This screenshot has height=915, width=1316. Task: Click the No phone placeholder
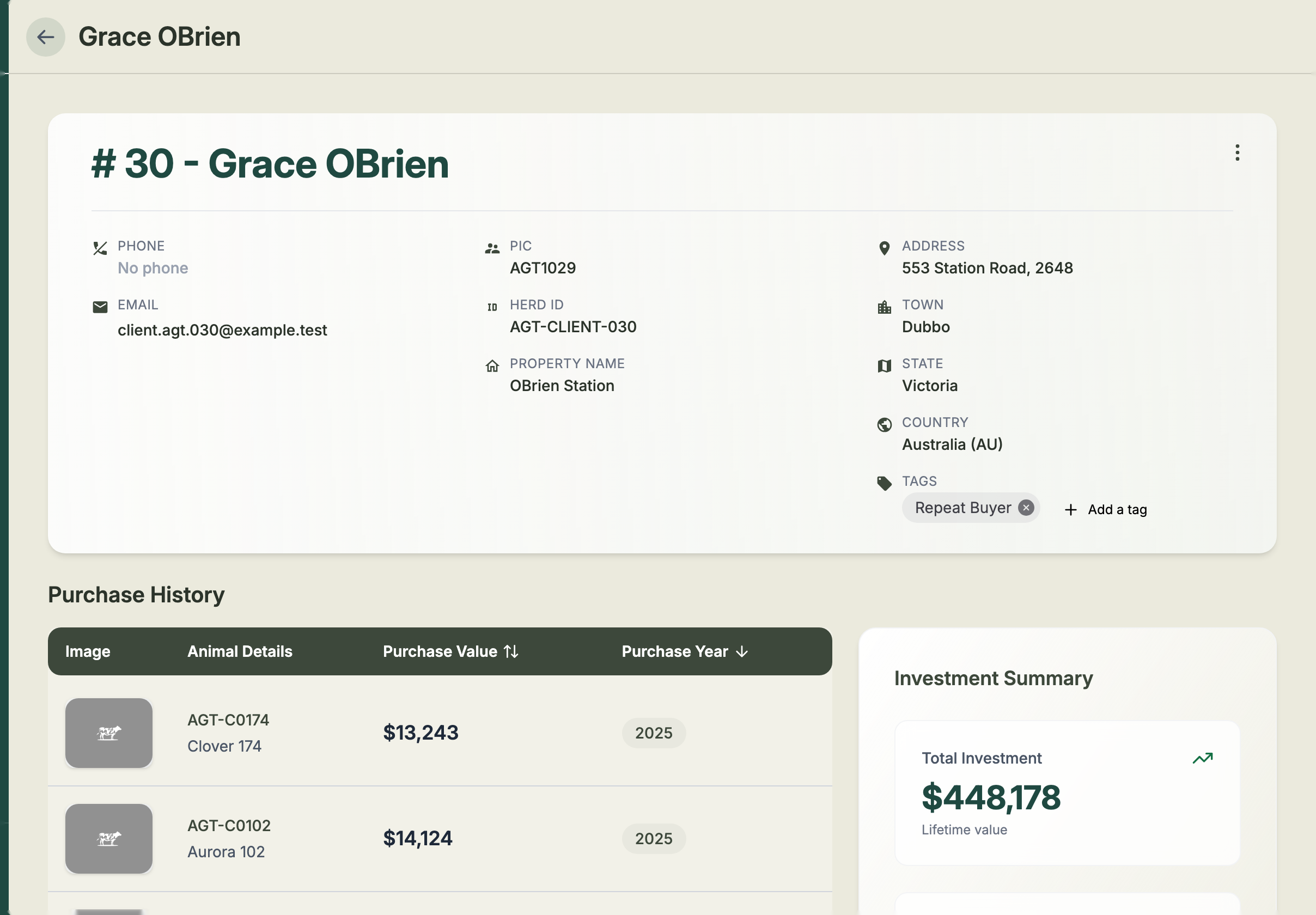click(153, 268)
